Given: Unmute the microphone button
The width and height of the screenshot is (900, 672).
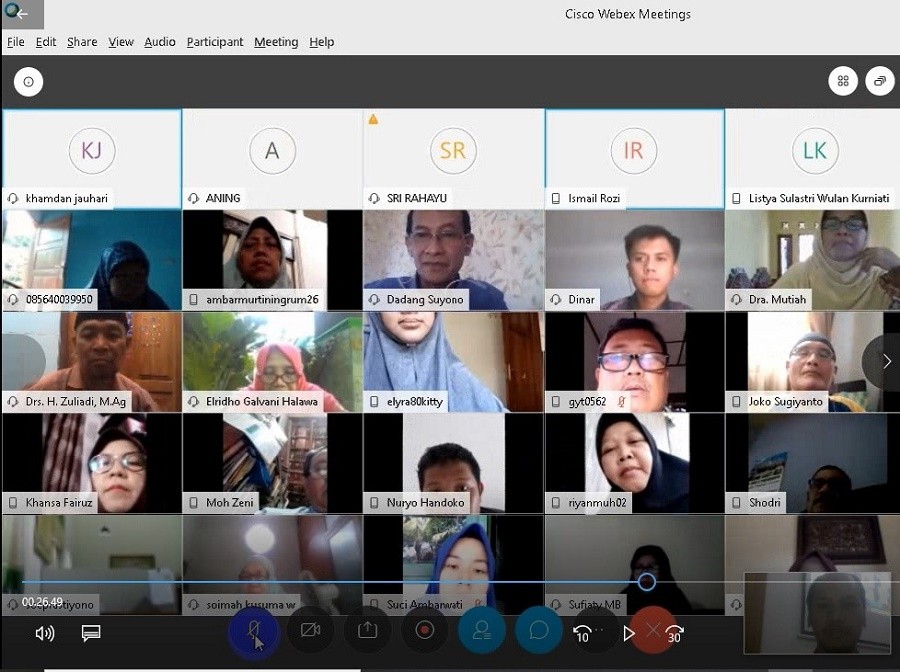Looking at the screenshot, I should [x=253, y=629].
